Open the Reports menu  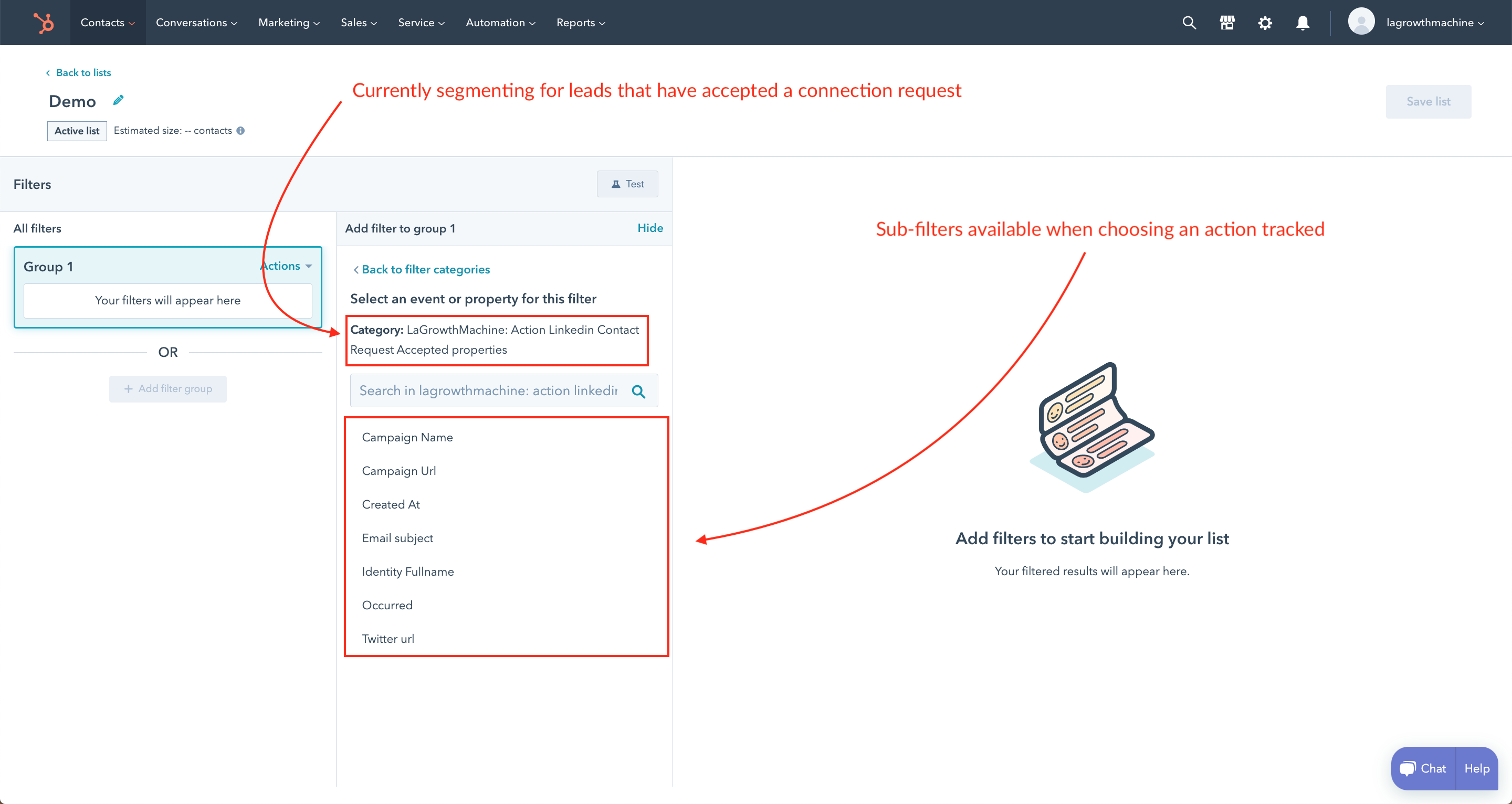[580, 23]
